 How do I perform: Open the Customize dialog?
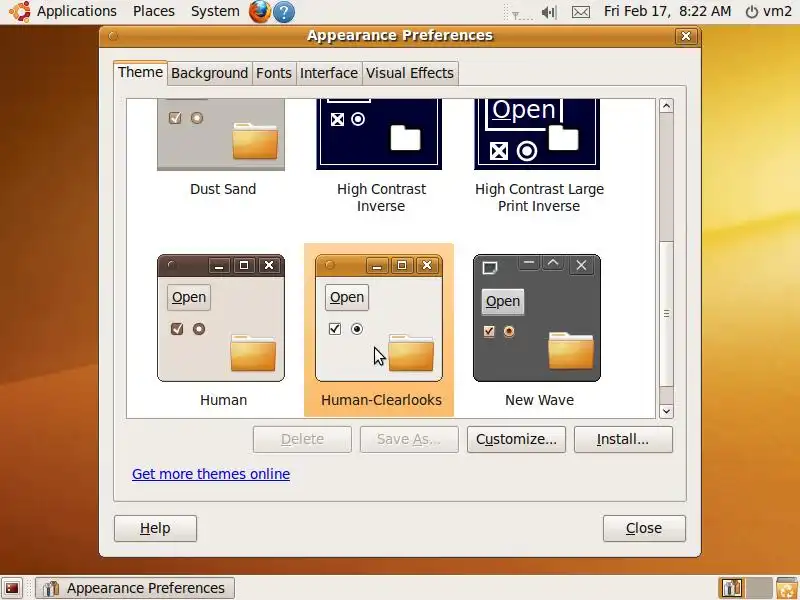516,439
